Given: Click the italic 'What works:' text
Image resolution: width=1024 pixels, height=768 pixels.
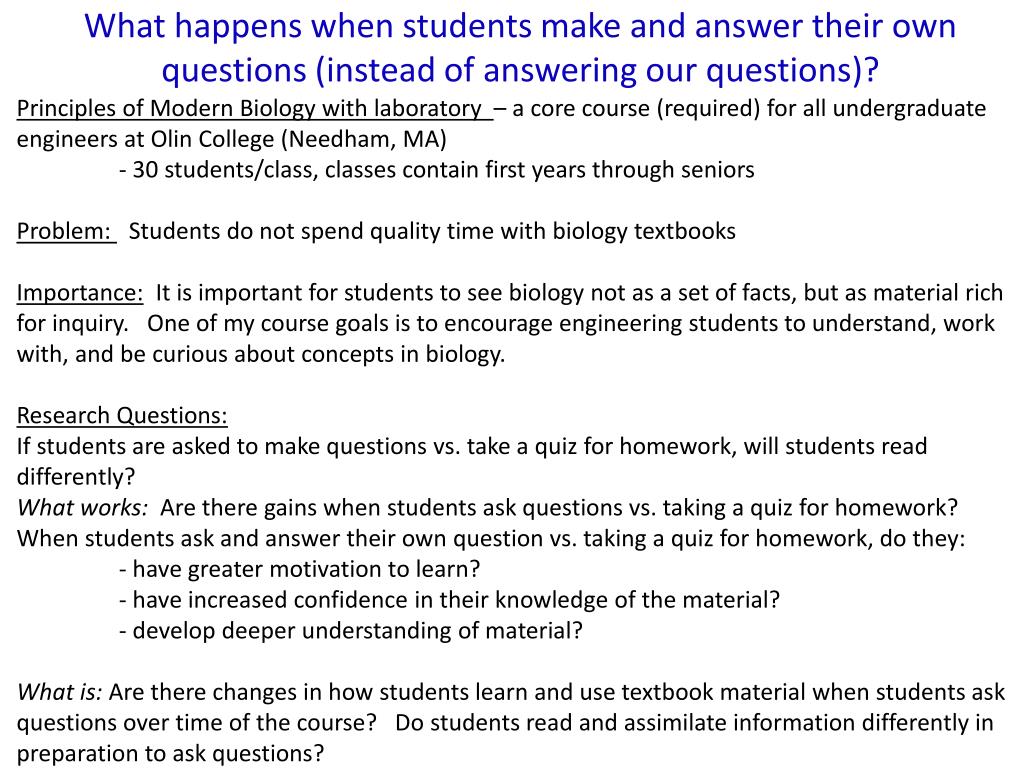Looking at the screenshot, I should pyautogui.click(x=82, y=507).
